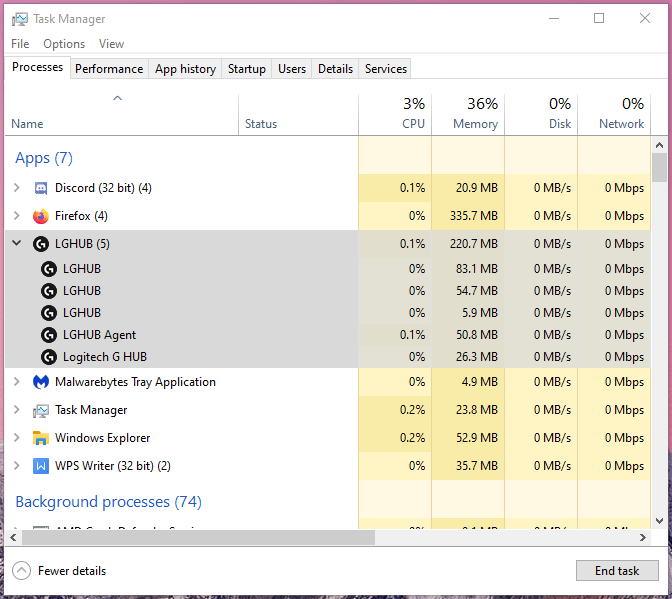Image resolution: width=672 pixels, height=599 pixels.
Task: Switch to the Services tab
Action: [386, 69]
